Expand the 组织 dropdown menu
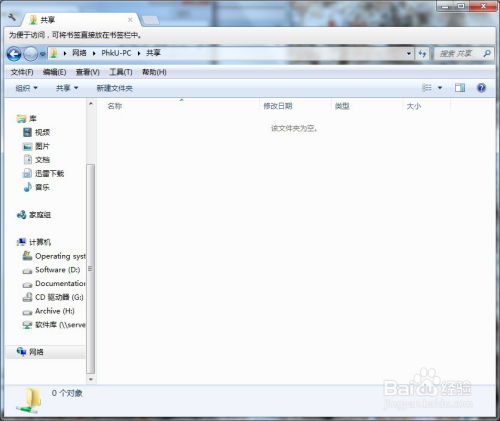Viewport: 500px width, 421px height. (26, 88)
